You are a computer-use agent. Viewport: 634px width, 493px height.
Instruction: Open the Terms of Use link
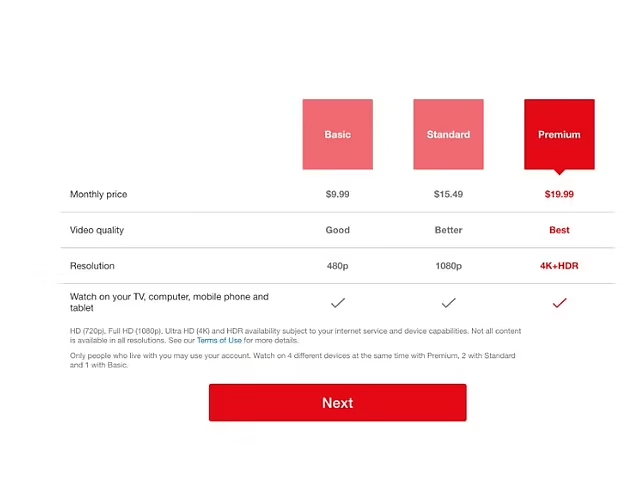click(x=219, y=341)
